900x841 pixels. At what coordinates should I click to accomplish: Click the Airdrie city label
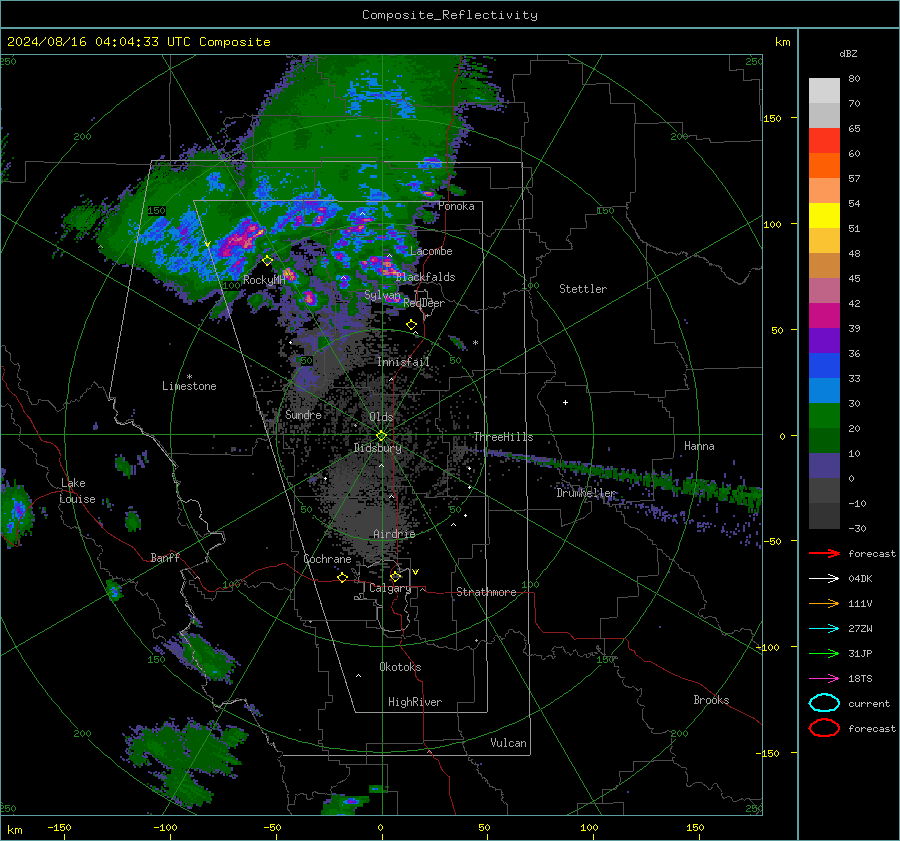(394, 534)
